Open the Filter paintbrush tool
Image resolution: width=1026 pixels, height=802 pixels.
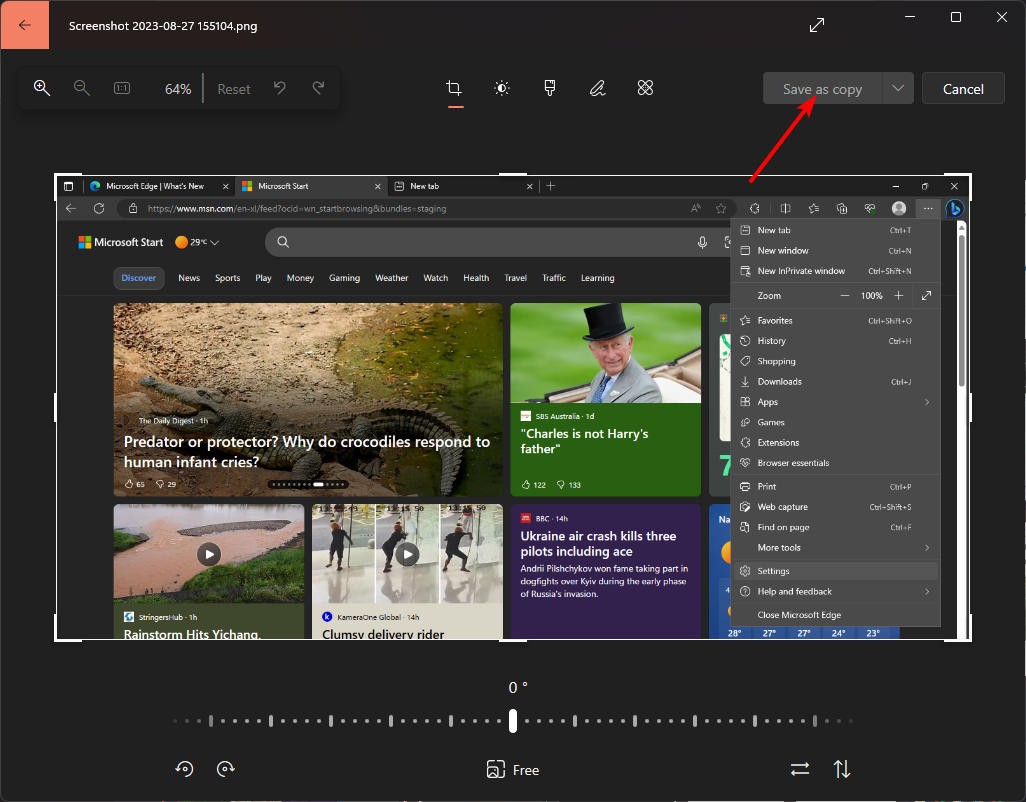pyautogui.click(x=550, y=89)
